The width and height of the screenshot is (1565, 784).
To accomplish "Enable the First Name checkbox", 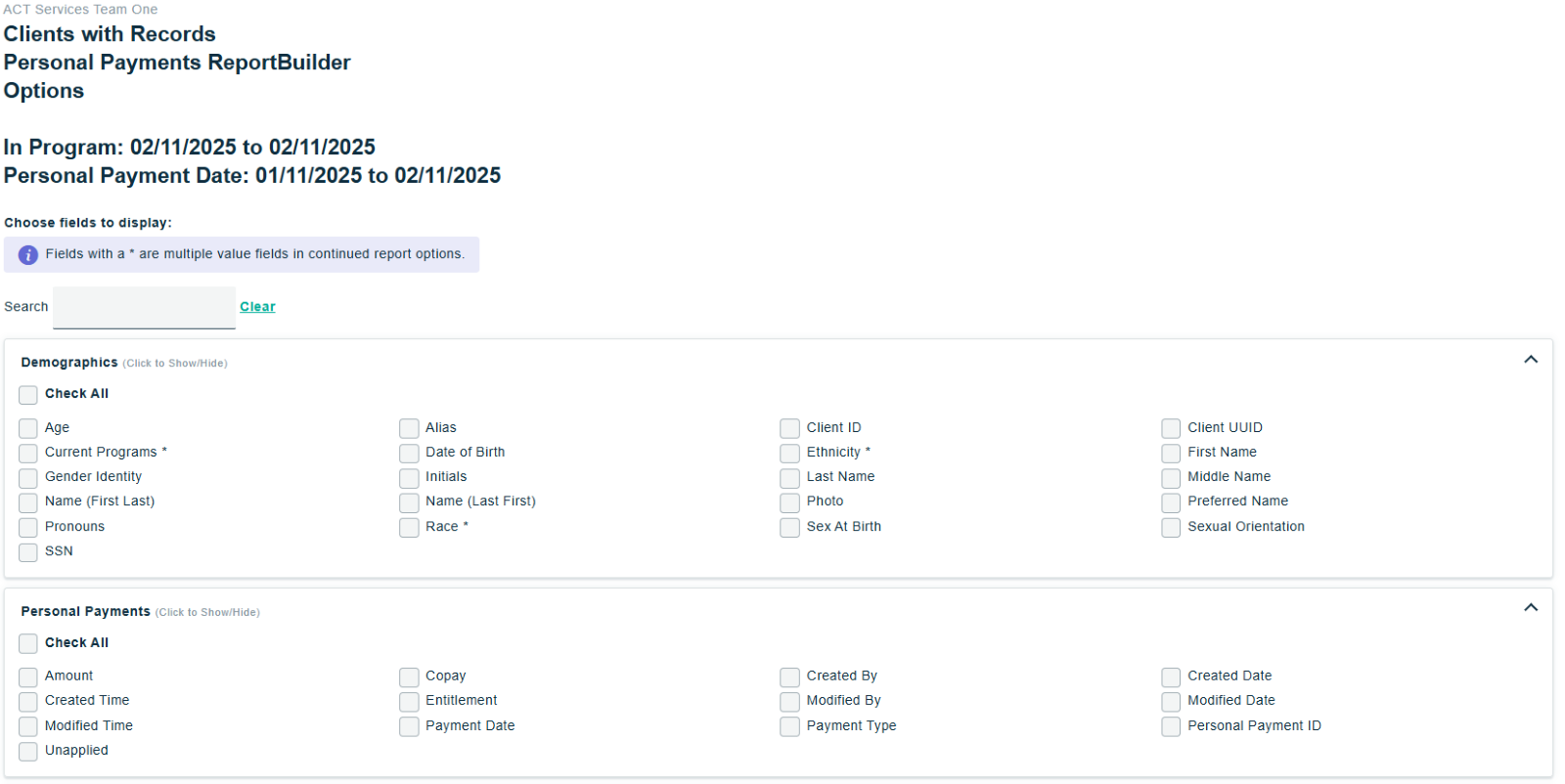I will [x=1171, y=454].
